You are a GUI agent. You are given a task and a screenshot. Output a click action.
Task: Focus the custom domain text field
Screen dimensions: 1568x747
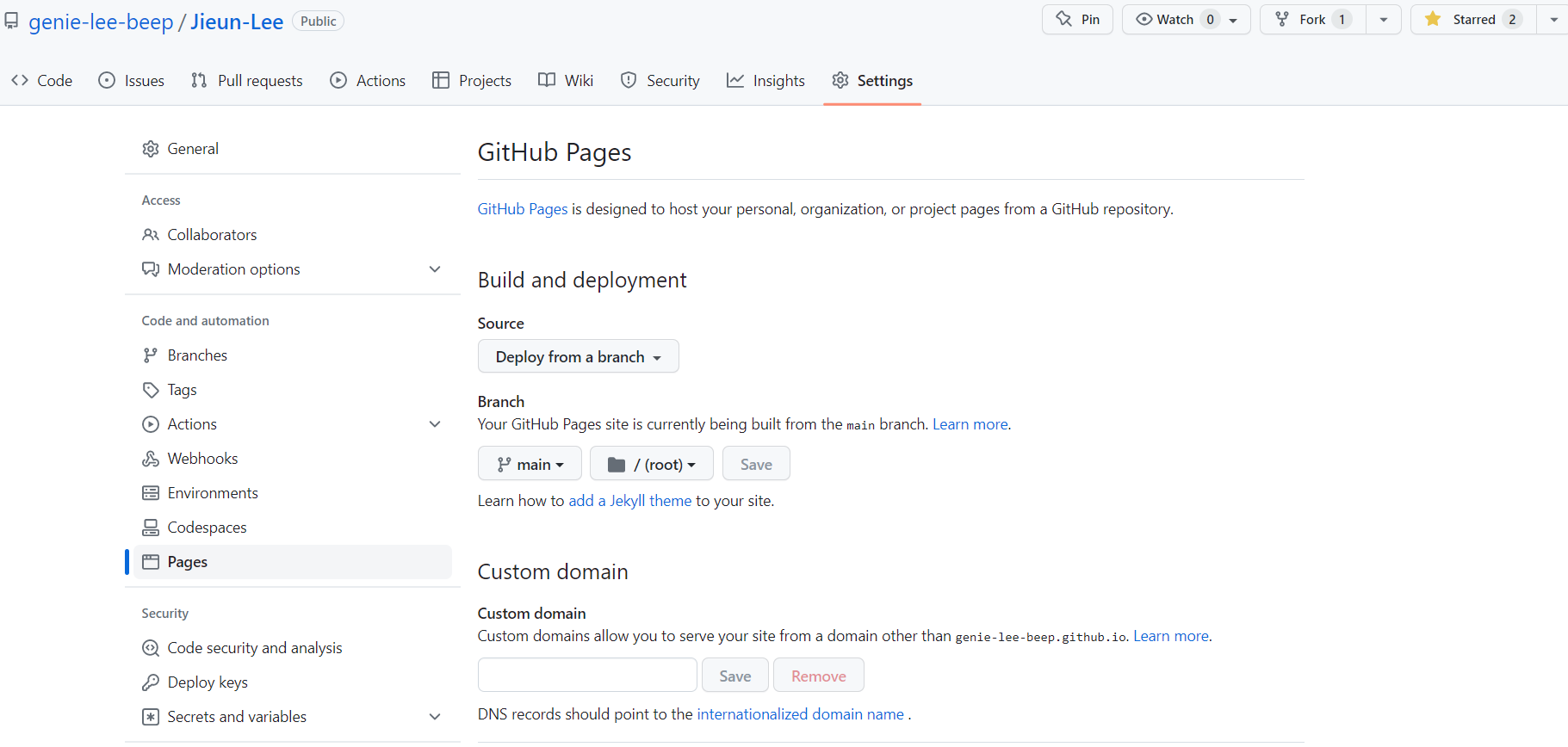coord(587,676)
